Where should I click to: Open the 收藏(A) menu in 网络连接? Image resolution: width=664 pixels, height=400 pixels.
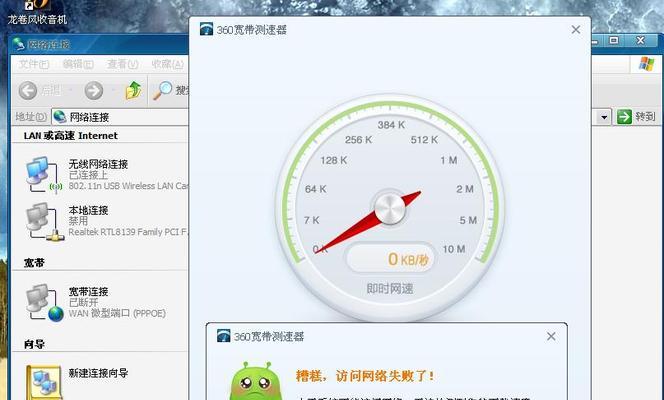pyautogui.click(x=168, y=64)
